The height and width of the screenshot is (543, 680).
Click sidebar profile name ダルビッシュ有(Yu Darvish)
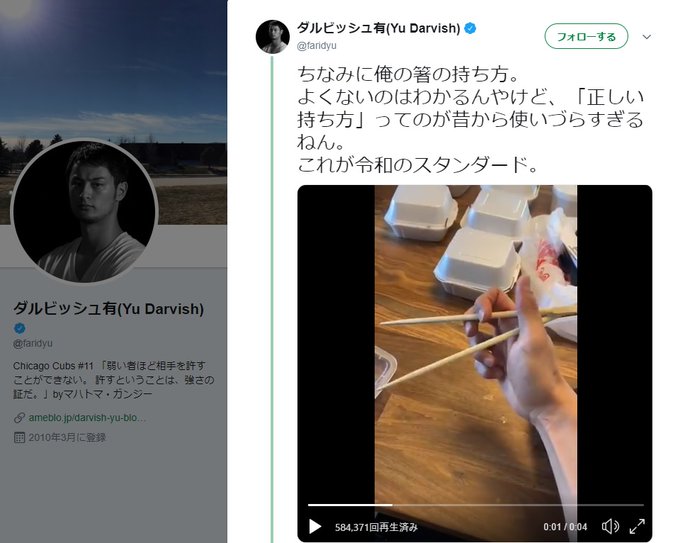tap(108, 309)
